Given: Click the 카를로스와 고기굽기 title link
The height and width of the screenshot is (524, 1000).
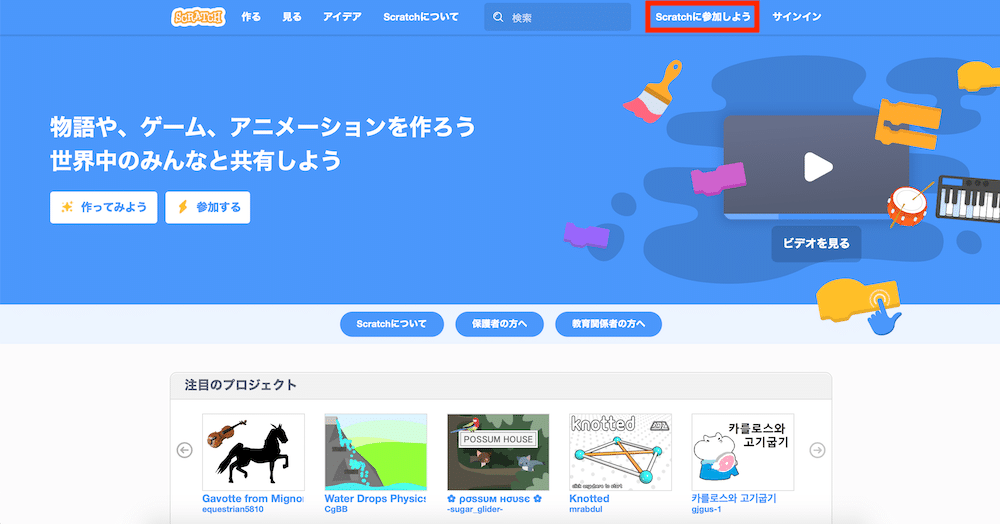Looking at the screenshot, I should pos(734,499).
